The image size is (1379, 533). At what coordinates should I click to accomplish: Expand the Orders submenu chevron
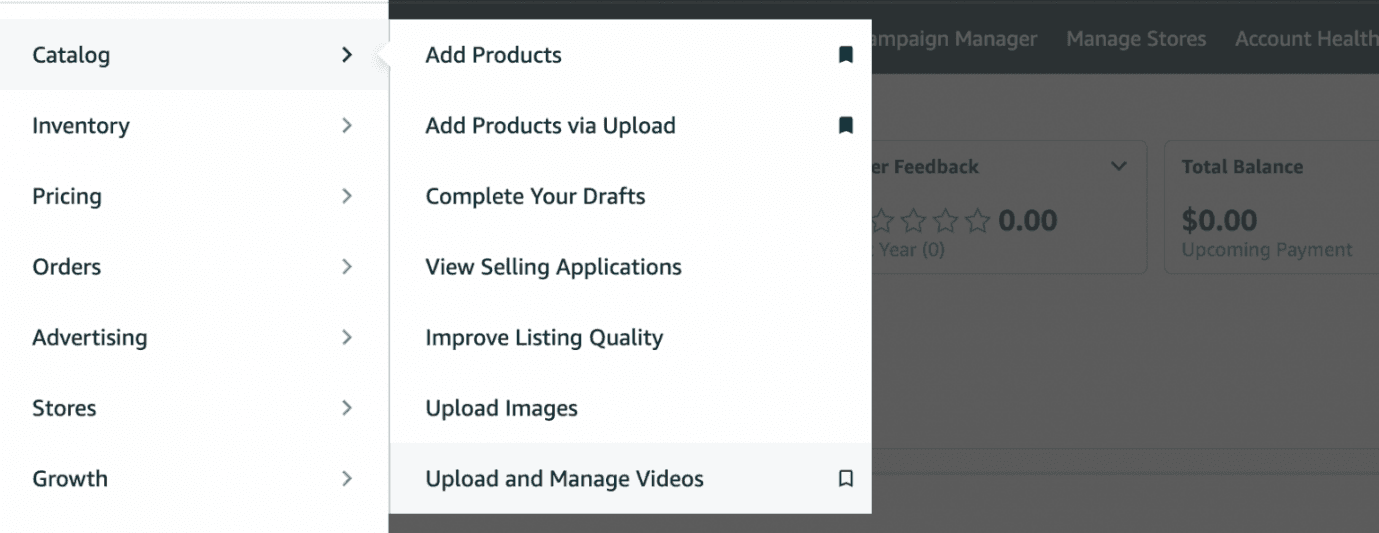[x=347, y=267]
